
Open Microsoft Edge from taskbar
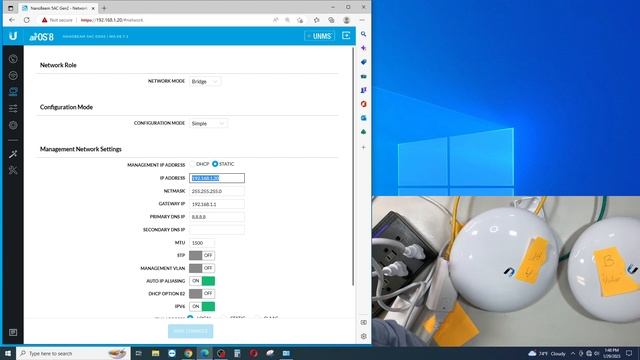pyautogui.click(x=204, y=353)
